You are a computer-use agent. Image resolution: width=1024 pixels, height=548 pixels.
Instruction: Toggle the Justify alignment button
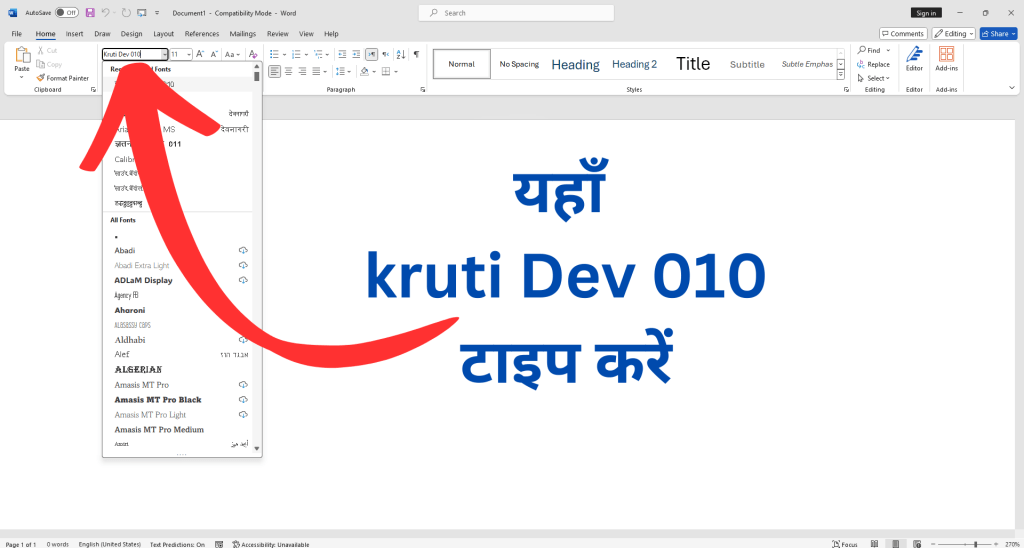point(317,71)
